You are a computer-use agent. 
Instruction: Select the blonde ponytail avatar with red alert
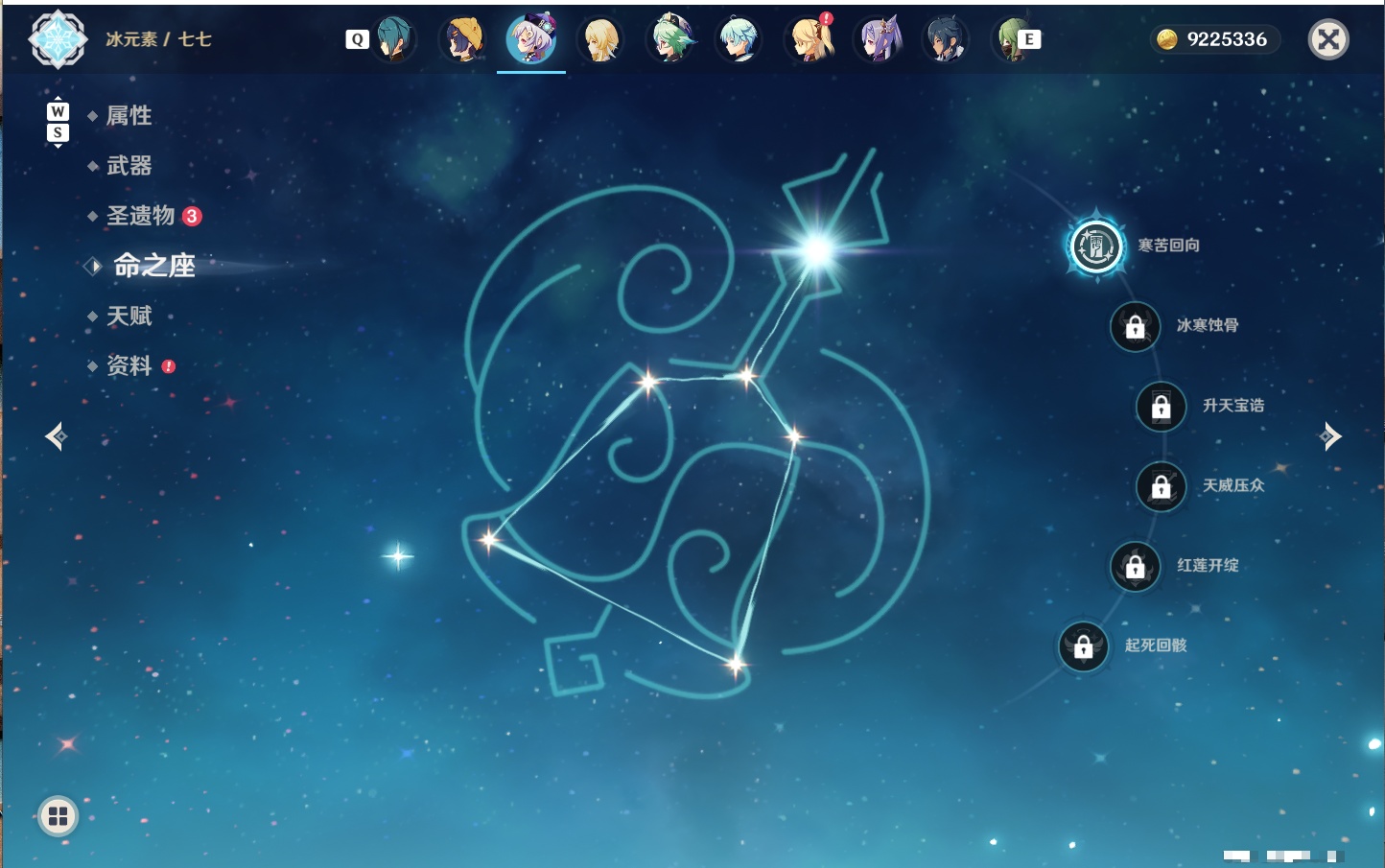point(810,39)
